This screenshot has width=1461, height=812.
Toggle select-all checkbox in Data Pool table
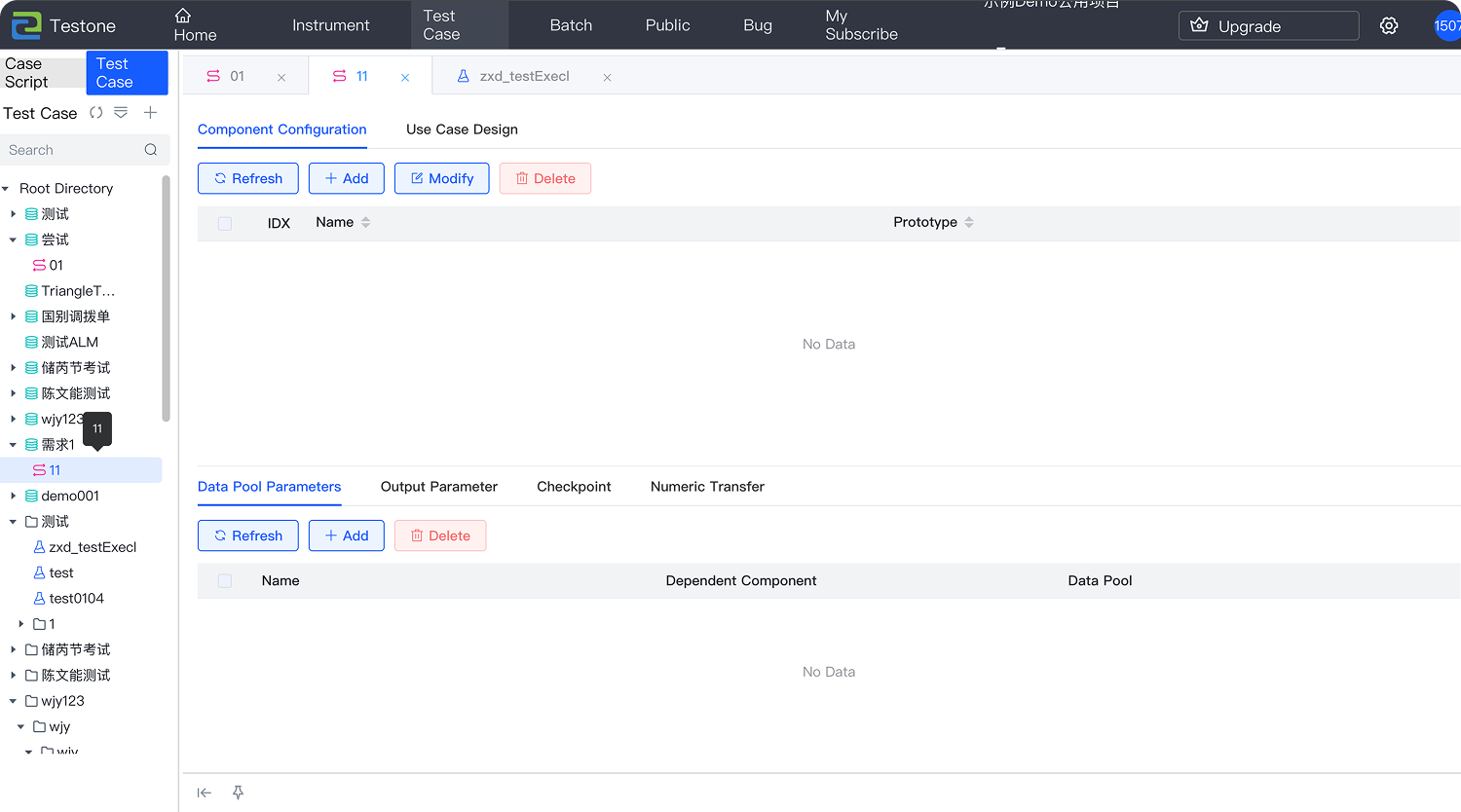point(225,580)
